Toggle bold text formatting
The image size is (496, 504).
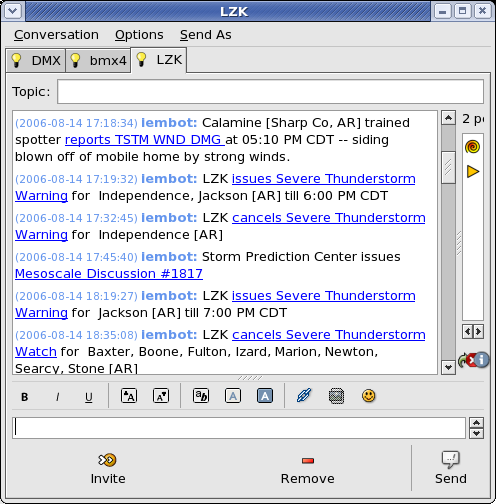click(x=25, y=397)
